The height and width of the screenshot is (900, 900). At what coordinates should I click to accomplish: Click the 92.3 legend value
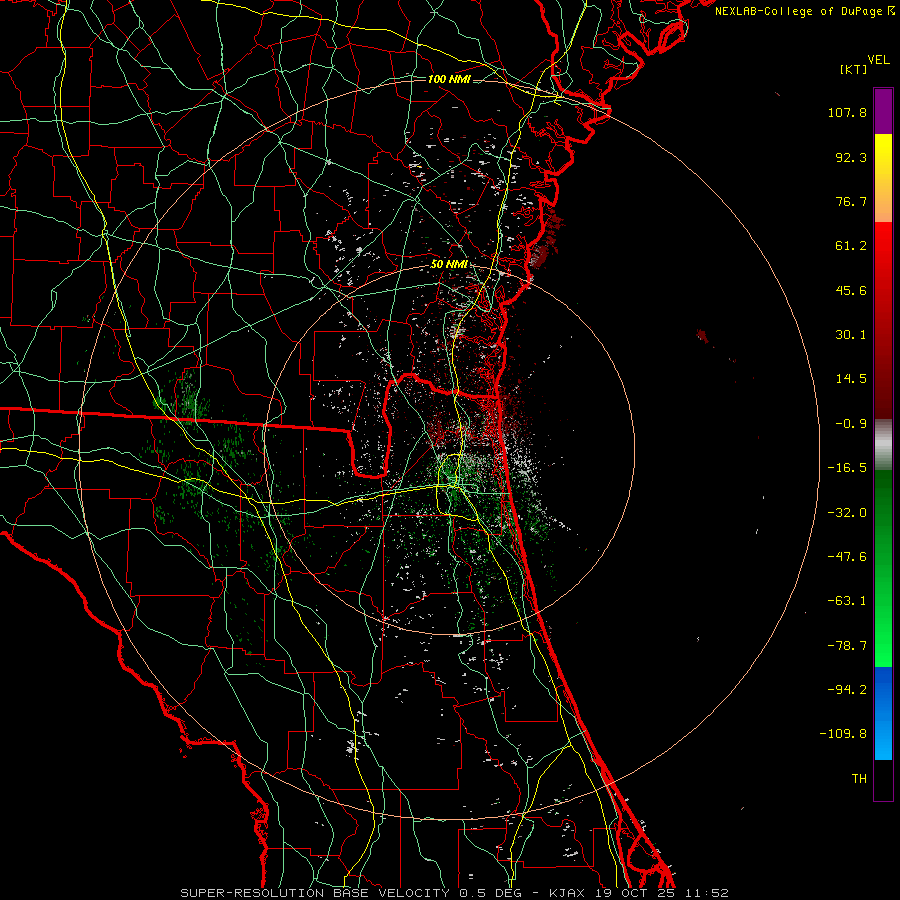(851, 157)
